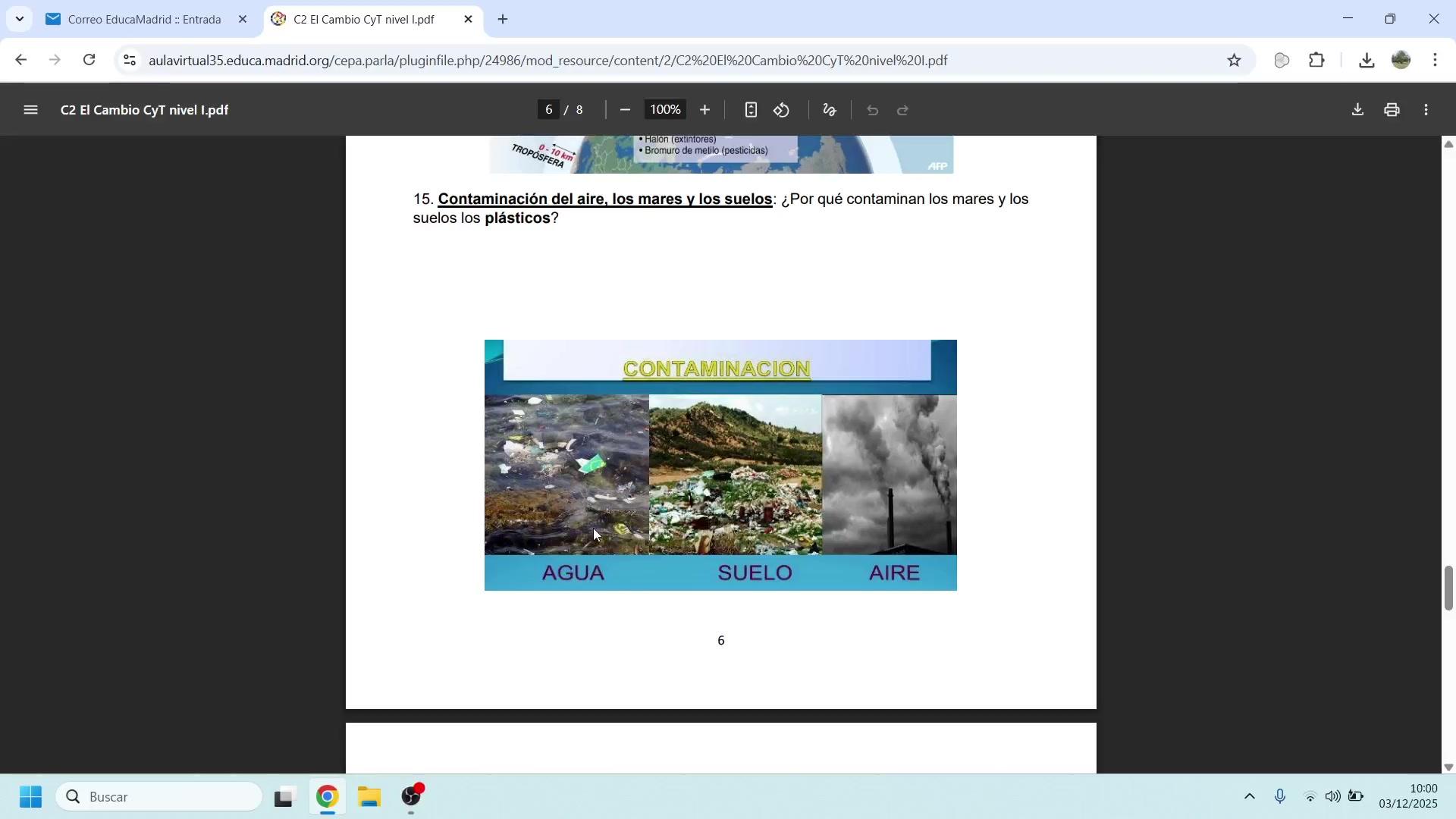Switch to the Correo EducaMadrid tab
1456x819 pixels.
[x=144, y=20]
